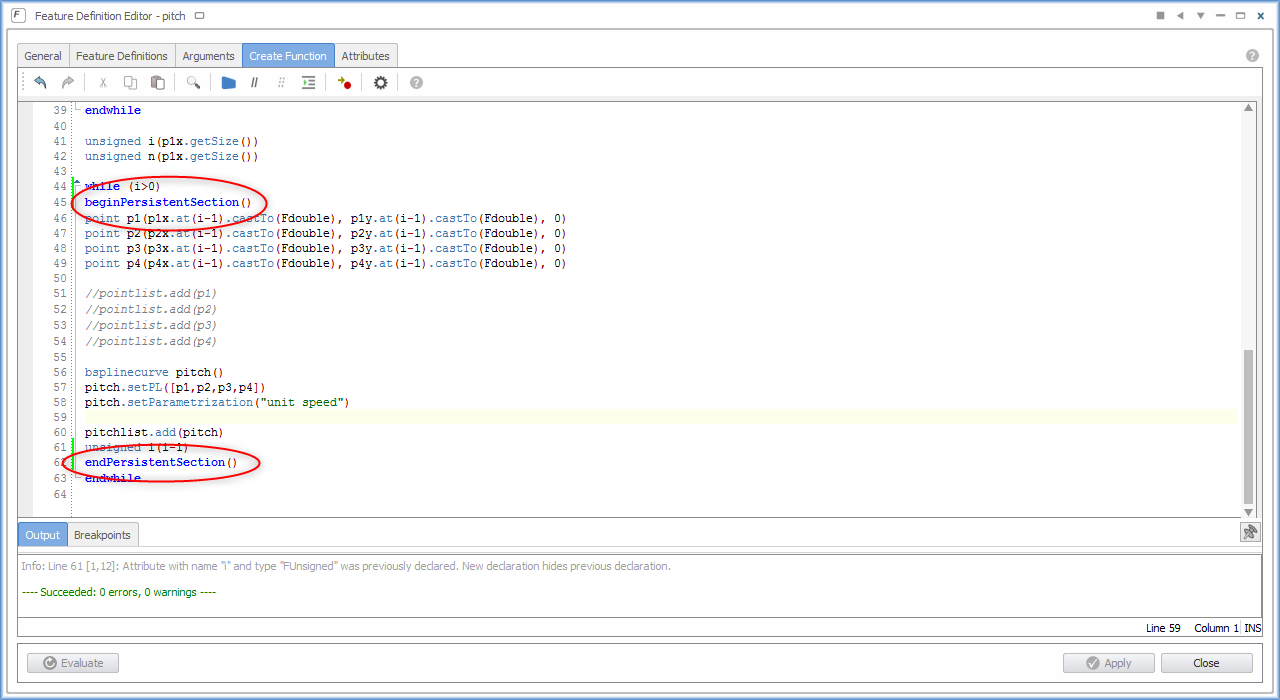
Task: Paste clipboard contents via the paste icon
Action: click(157, 82)
